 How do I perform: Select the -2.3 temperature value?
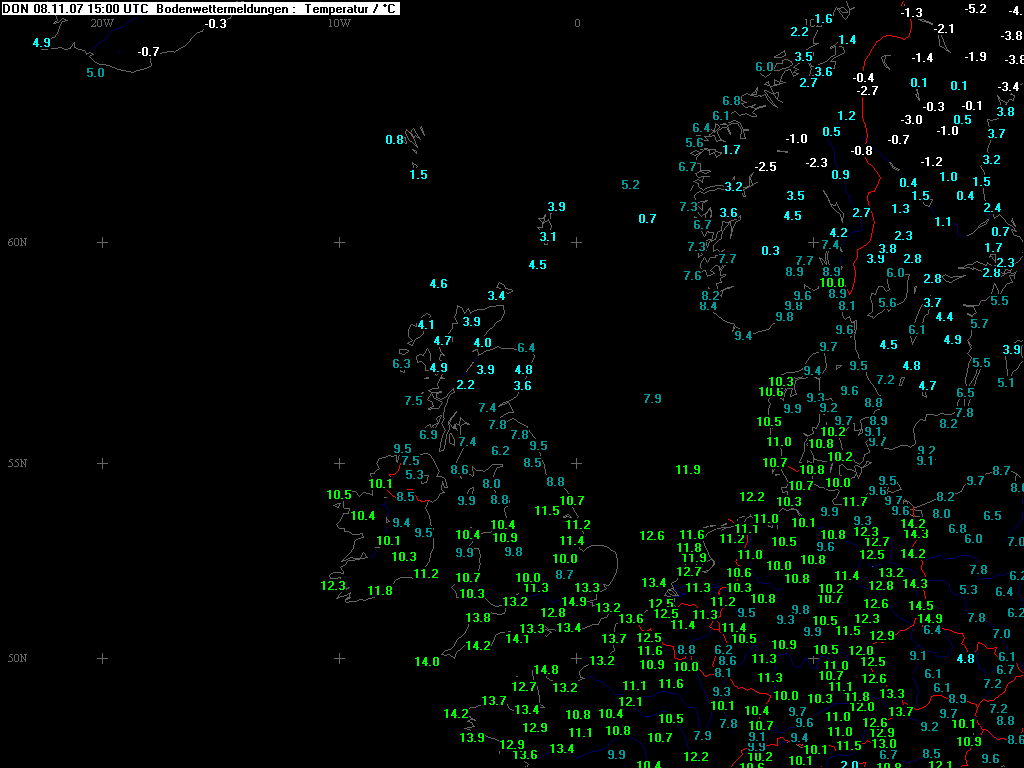click(x=817, y=162)
